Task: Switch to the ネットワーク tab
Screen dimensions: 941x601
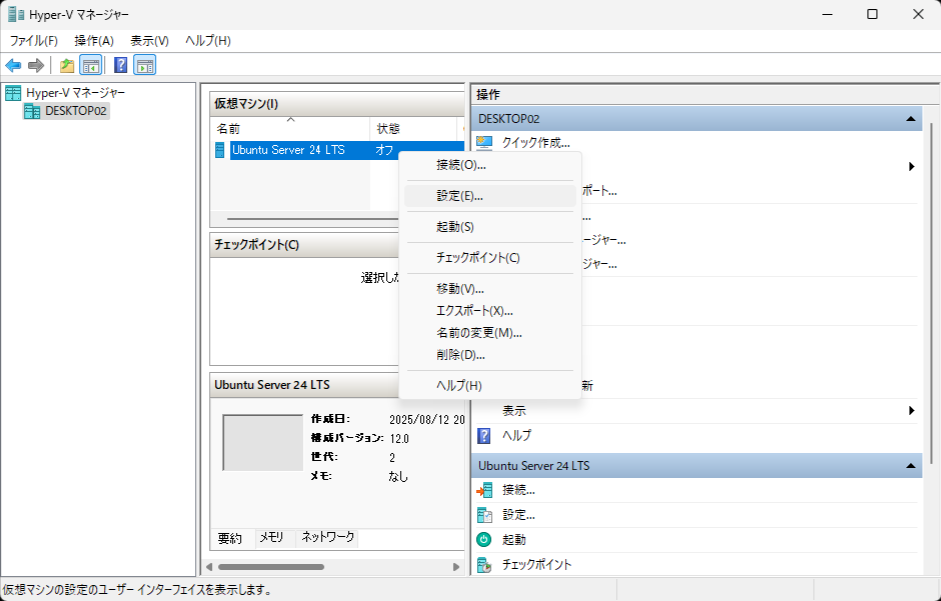Action: pos(328,537)
